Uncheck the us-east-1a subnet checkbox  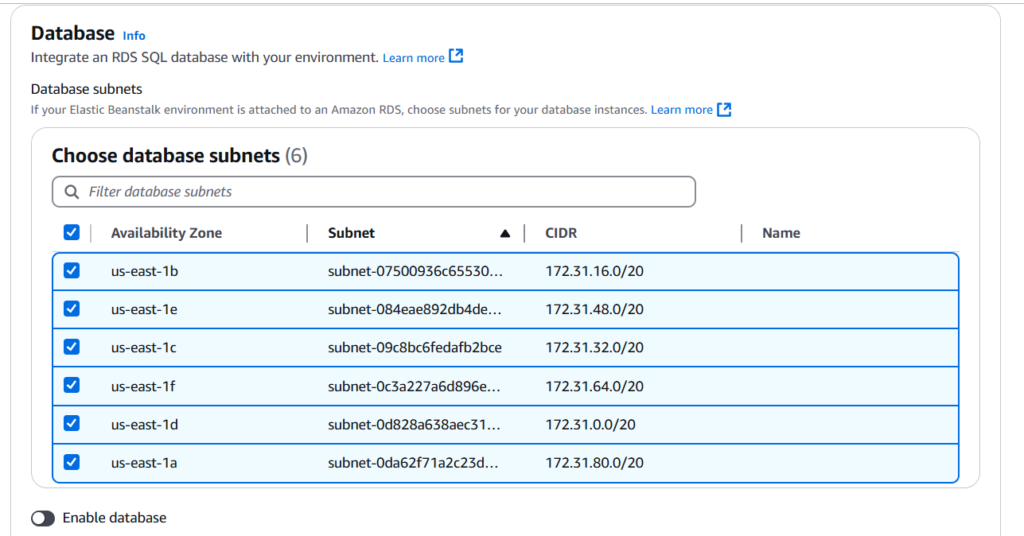[x=71, y=462]
